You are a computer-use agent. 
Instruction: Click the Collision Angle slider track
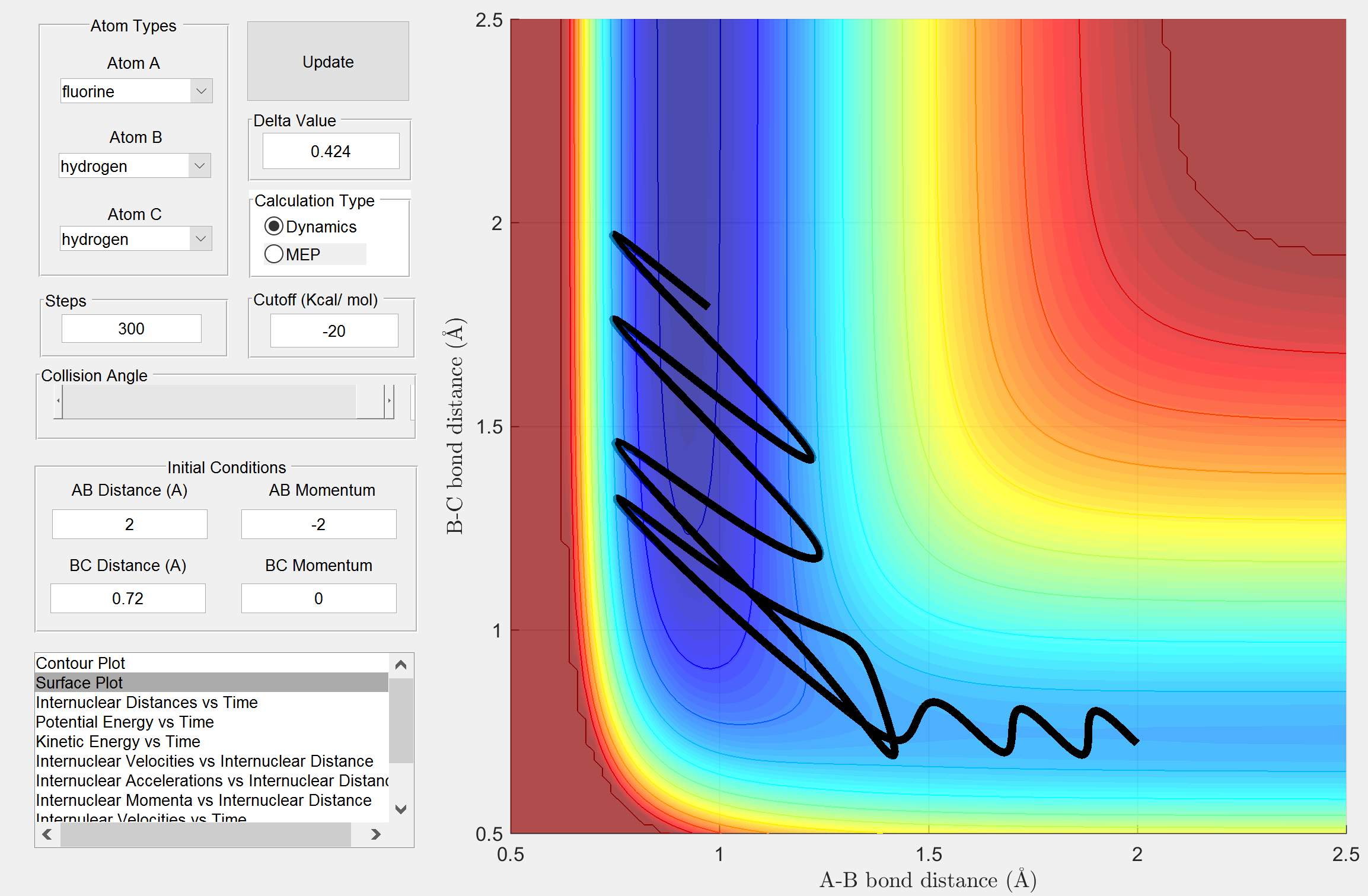208,401
